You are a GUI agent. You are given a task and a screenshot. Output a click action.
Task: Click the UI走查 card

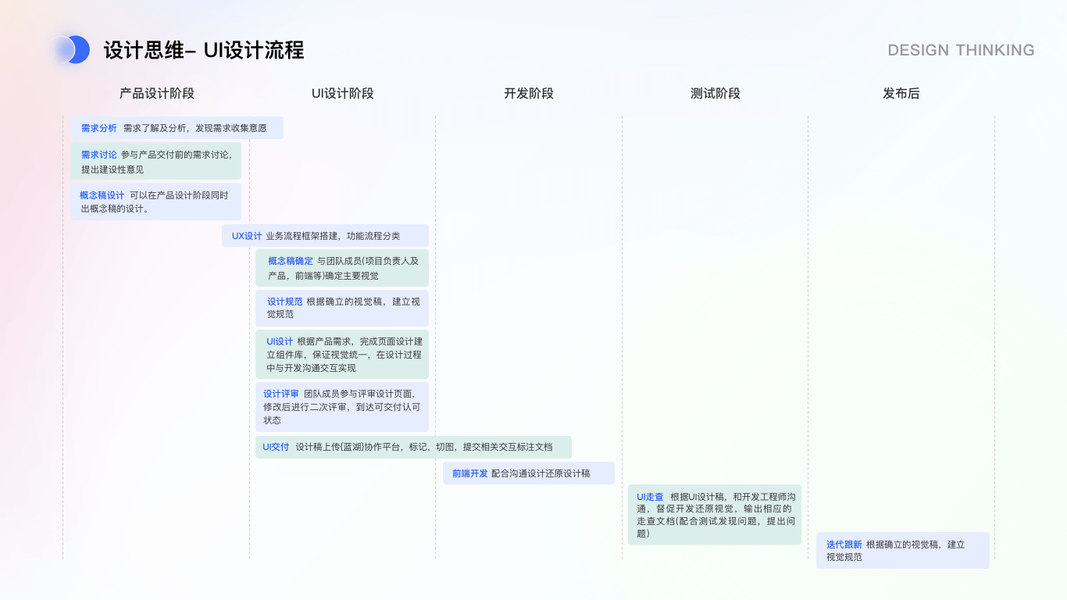click(x=715, y=514)
